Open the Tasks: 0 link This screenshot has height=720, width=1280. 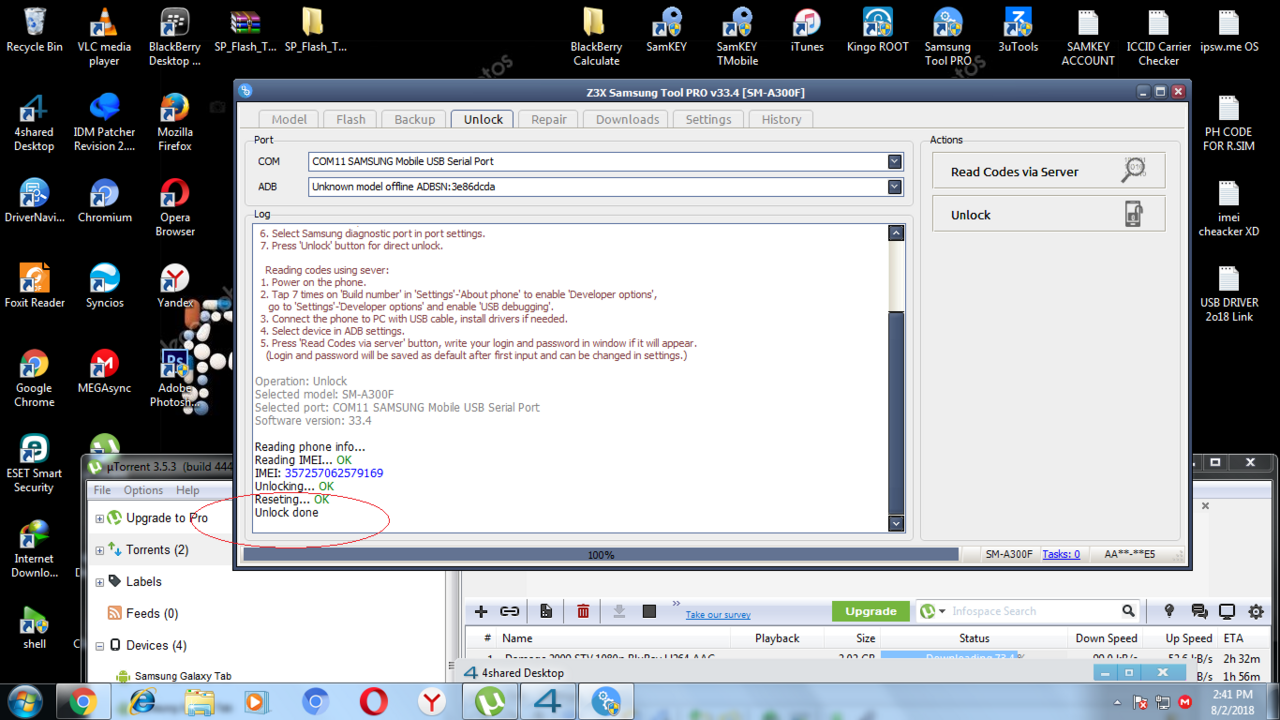[1061, 554]
